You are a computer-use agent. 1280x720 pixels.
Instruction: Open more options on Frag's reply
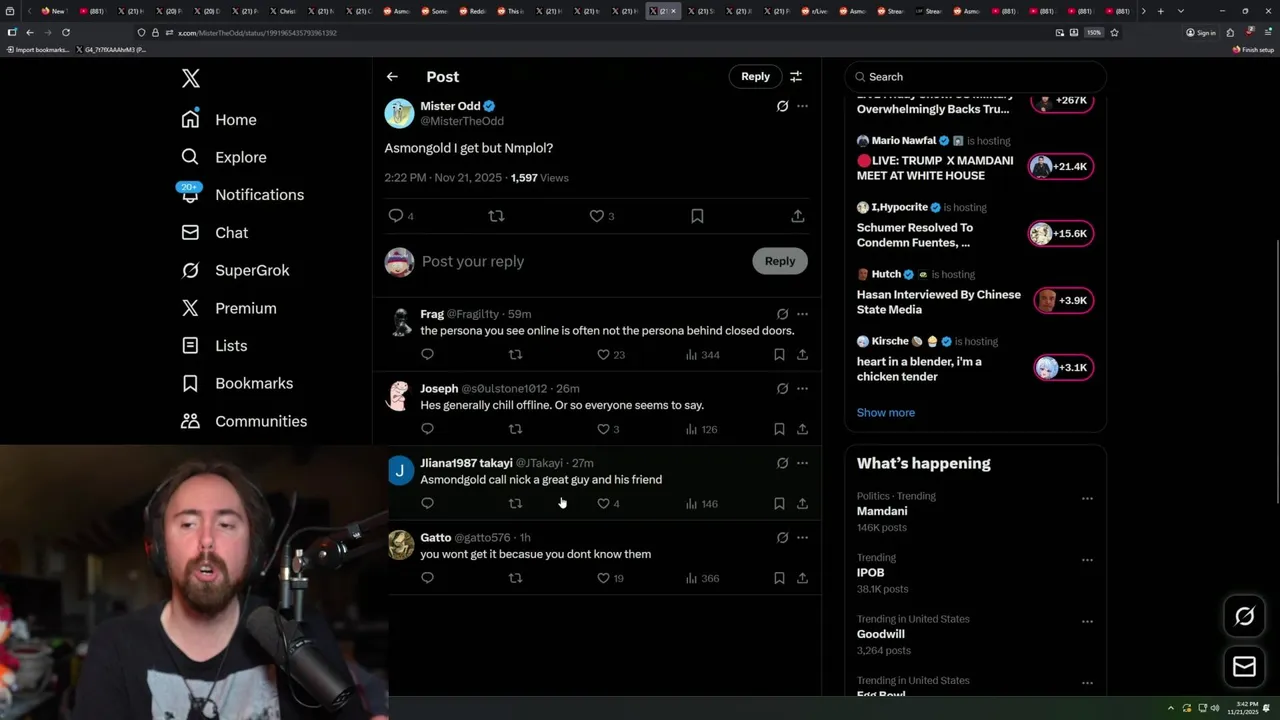pyautogui.click(x=802, y=314)
